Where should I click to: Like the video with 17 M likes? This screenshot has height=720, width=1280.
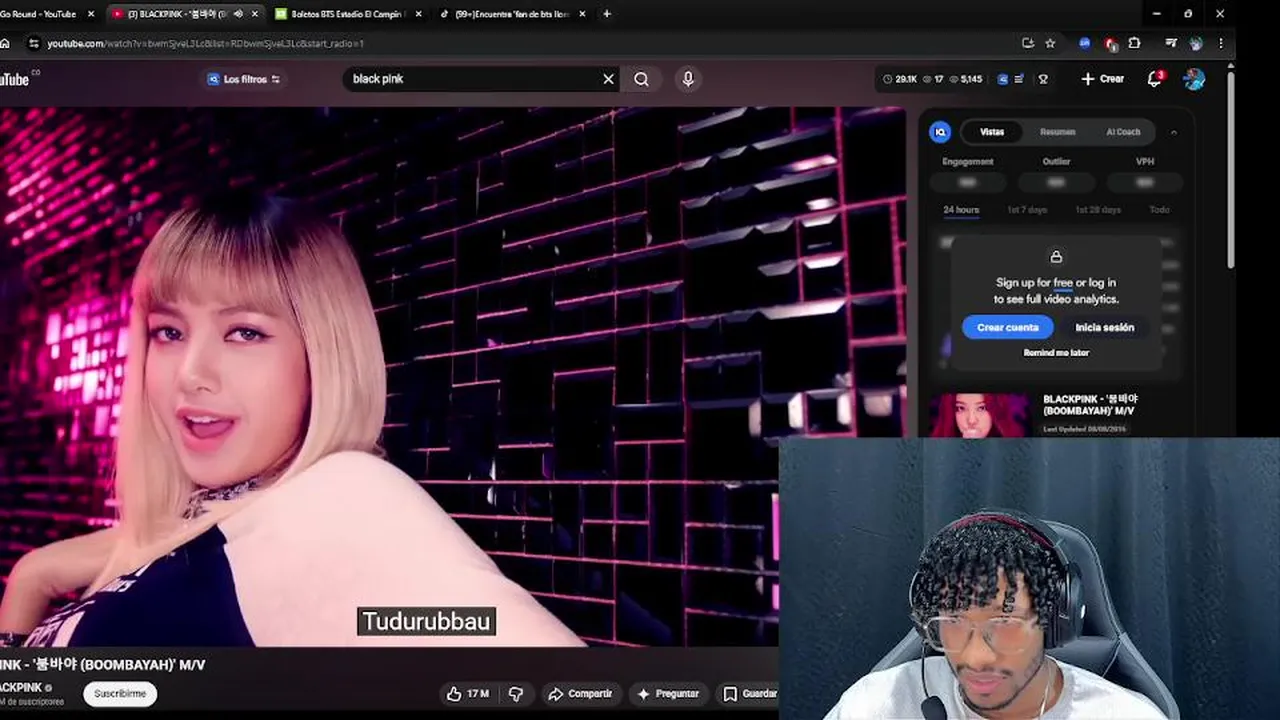click(467, 693)
